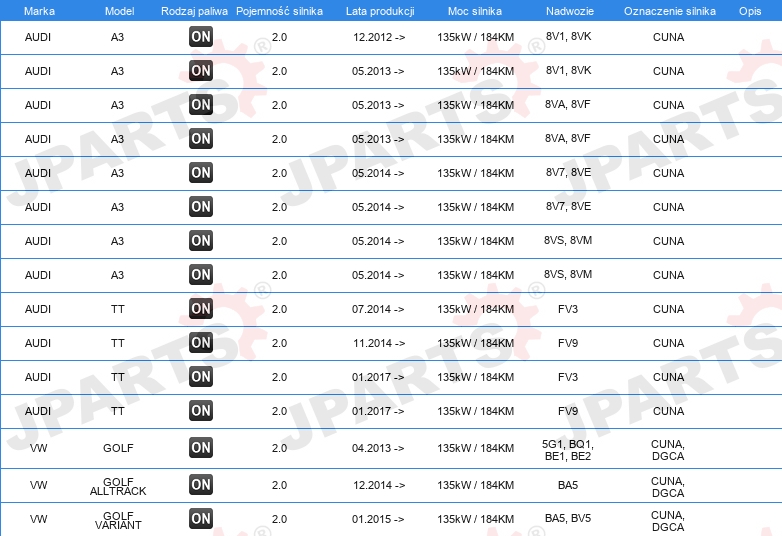Viewport: 782px width, 536px height.
Task: Select the 11.2014 -> production date cell
Action: coord(379,343)
